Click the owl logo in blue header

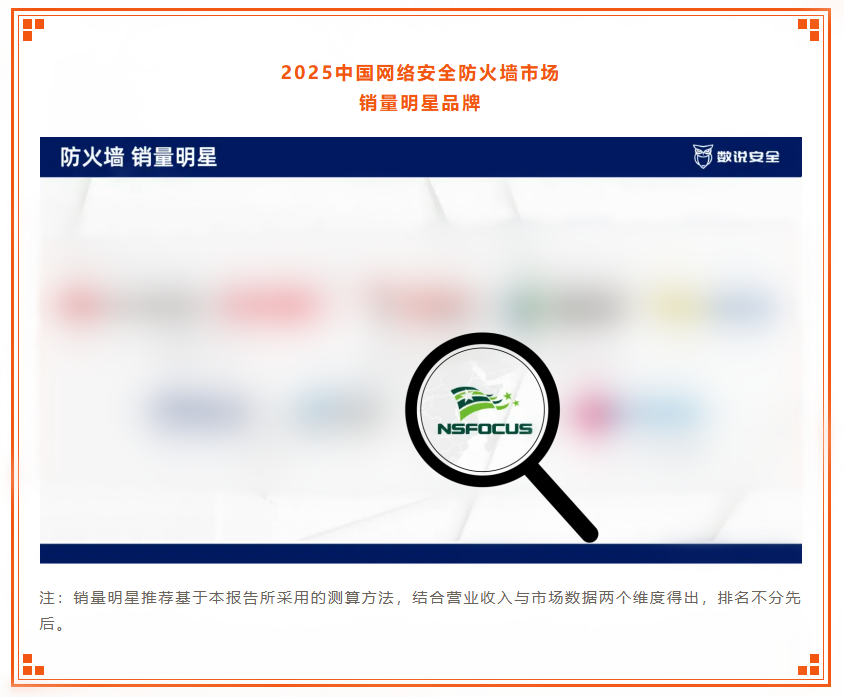pos(702,157)
